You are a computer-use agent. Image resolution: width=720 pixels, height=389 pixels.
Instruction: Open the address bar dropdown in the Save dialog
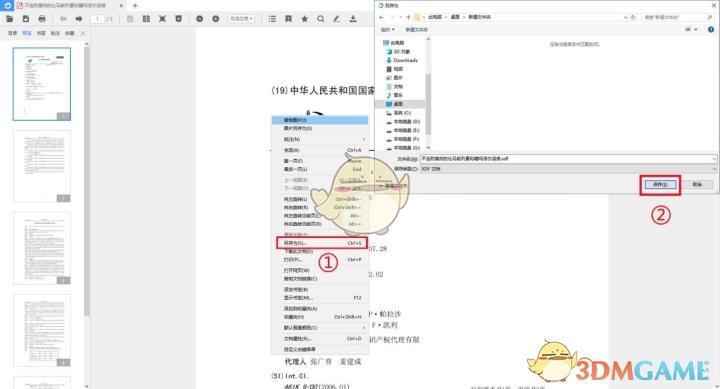[x=626, y=17]
